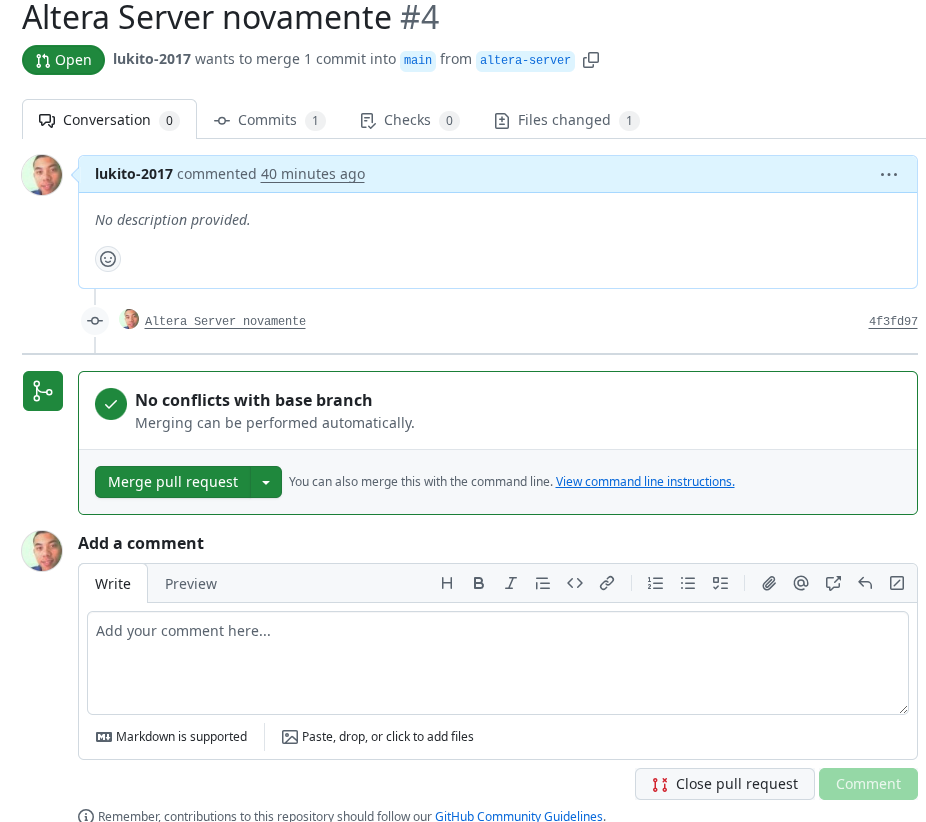This screenshot has height=822, width=926.
Task: Open the Checks tab
Action: click(x=409, y=120)
